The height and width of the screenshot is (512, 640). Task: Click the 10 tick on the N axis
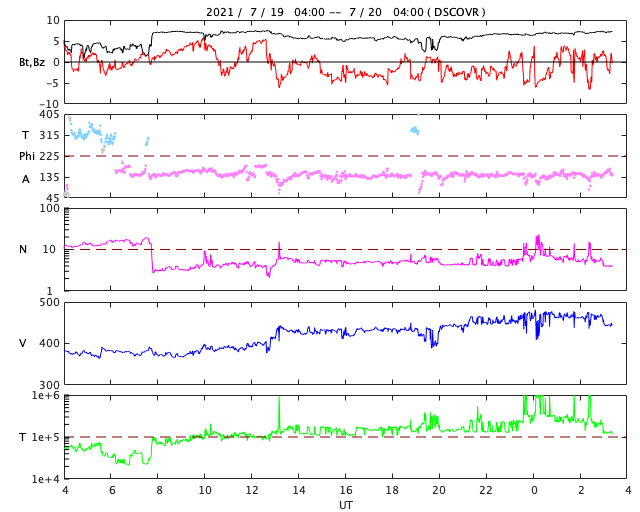pos(49,249)
